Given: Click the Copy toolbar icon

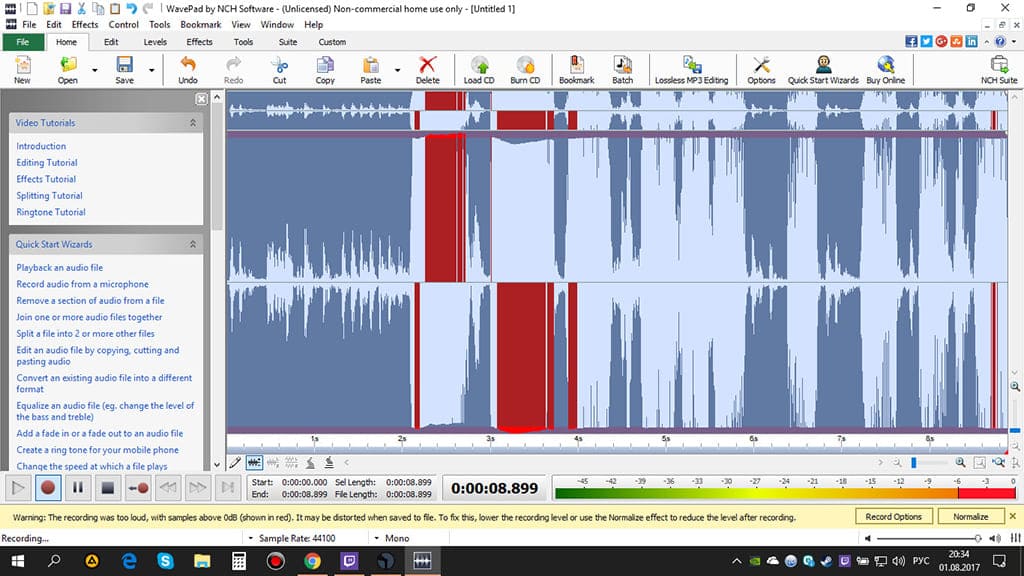Looking at the screenshot, I should (x=325, y=70).
